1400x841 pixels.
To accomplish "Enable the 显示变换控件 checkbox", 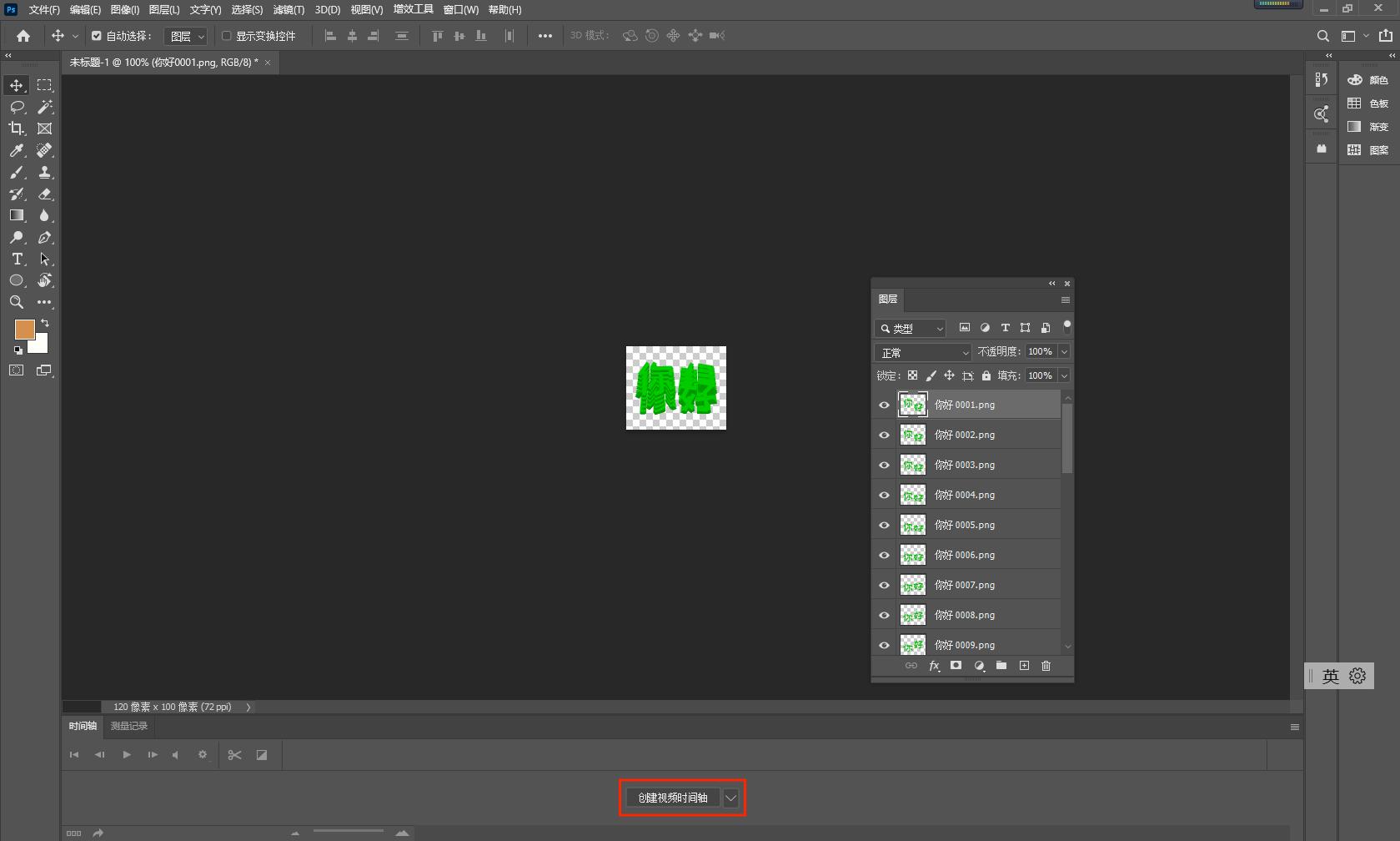I will [226, 36].
